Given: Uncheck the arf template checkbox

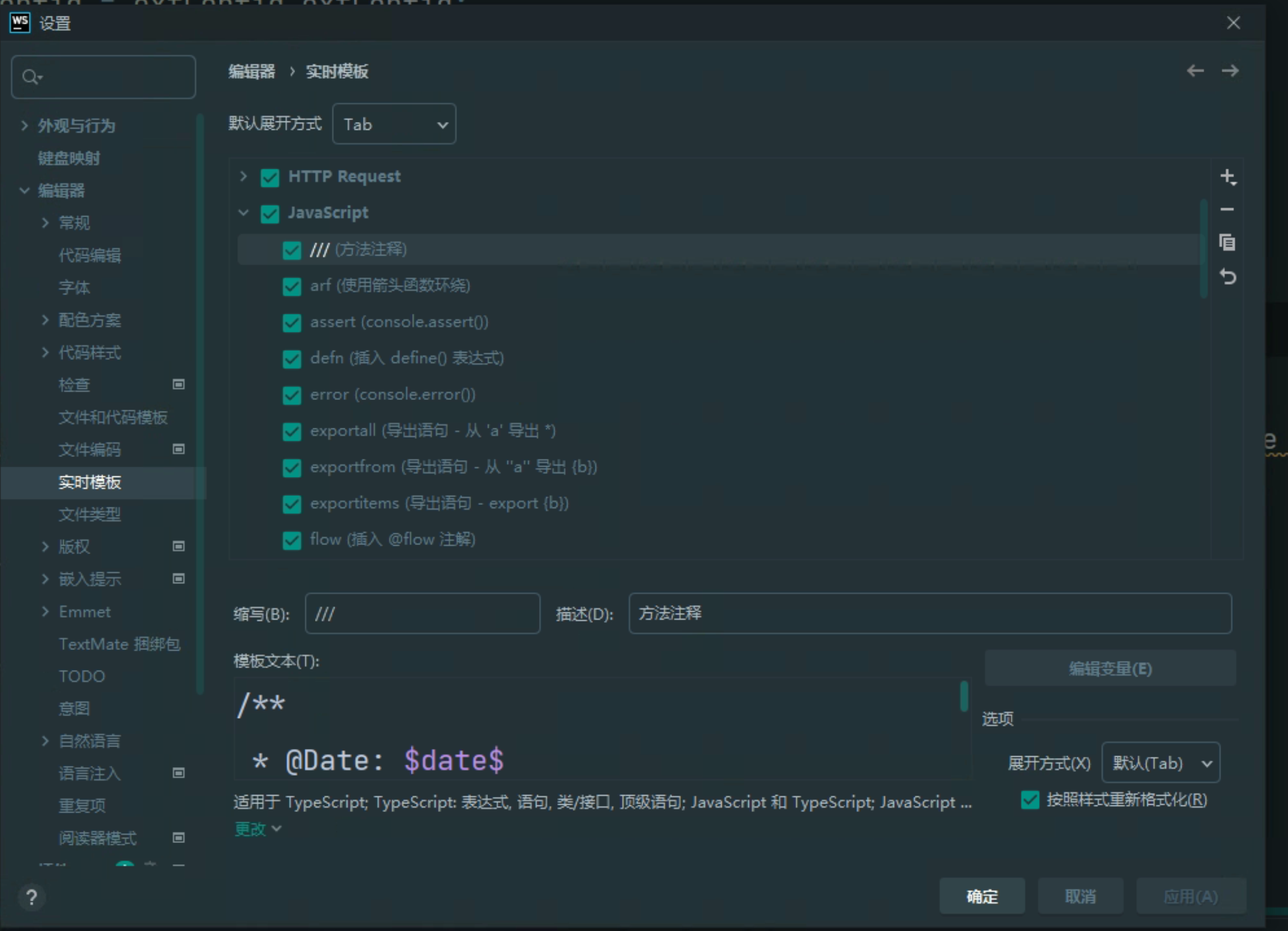Looking at the screenshot, I should click(292, 286).
